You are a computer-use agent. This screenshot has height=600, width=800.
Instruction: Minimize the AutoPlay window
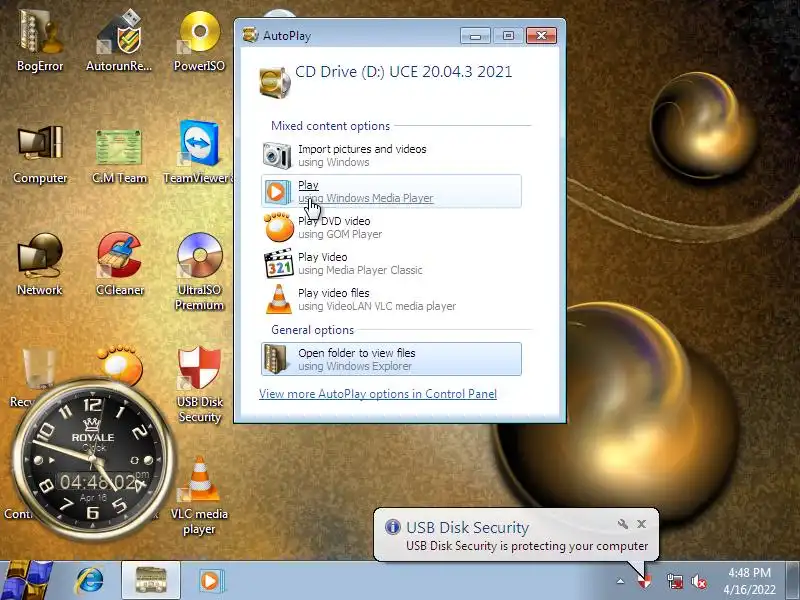[475, 35]
